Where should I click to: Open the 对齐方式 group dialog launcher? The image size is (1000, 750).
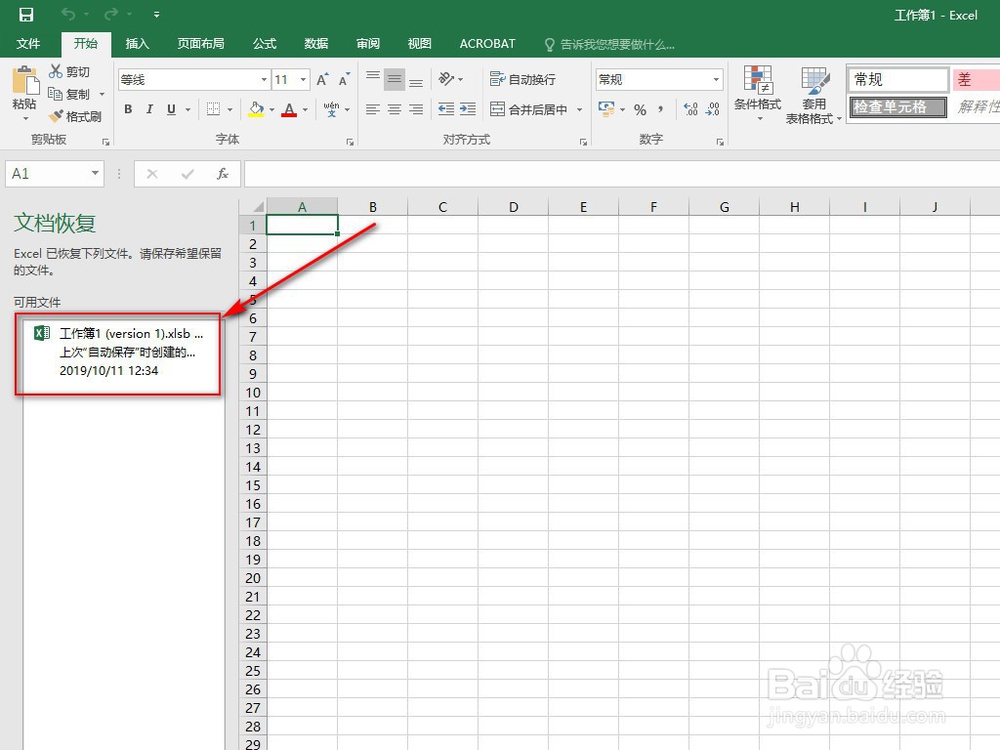(x=583, y=142)
